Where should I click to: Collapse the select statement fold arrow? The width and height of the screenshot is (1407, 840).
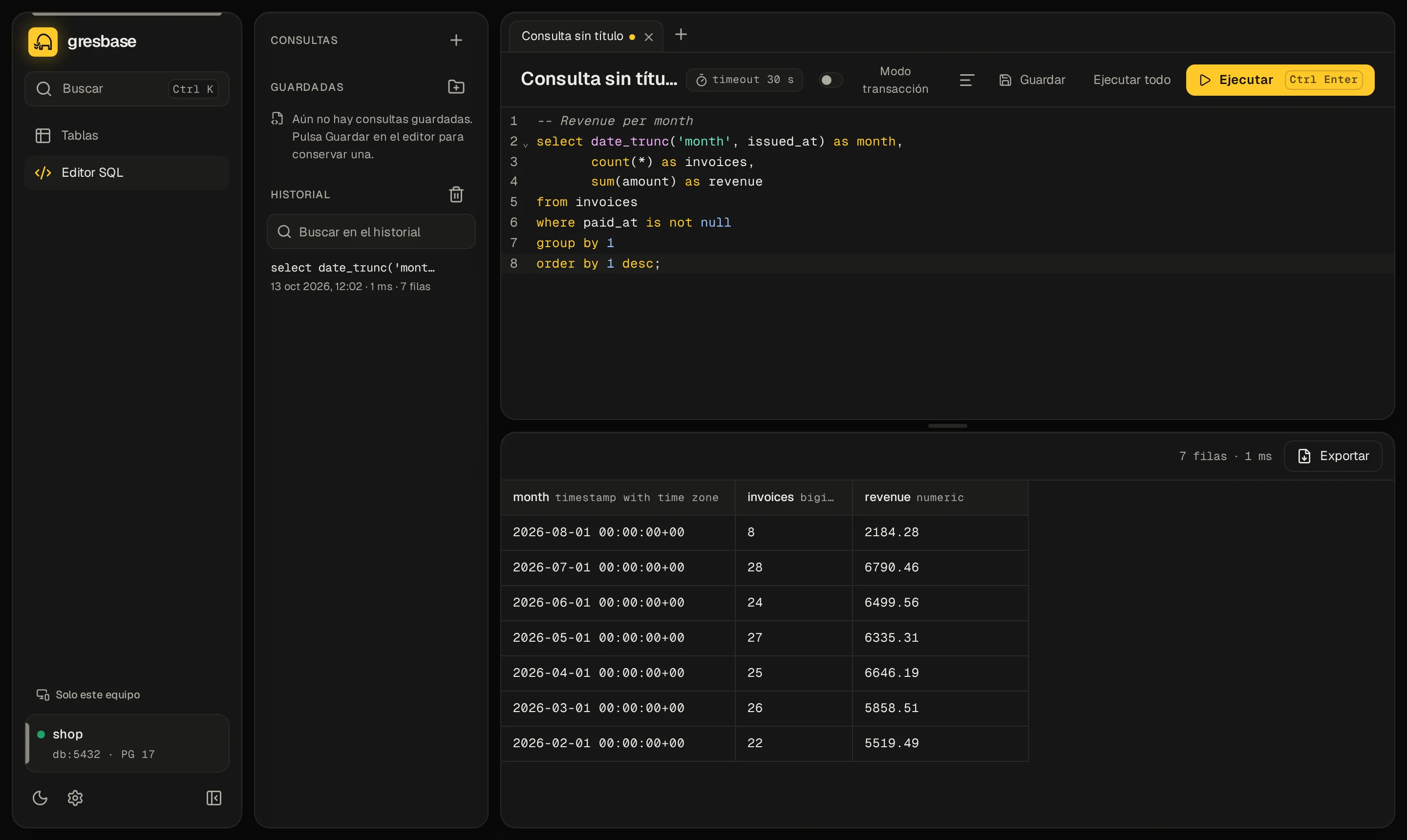tap(526, 145)
